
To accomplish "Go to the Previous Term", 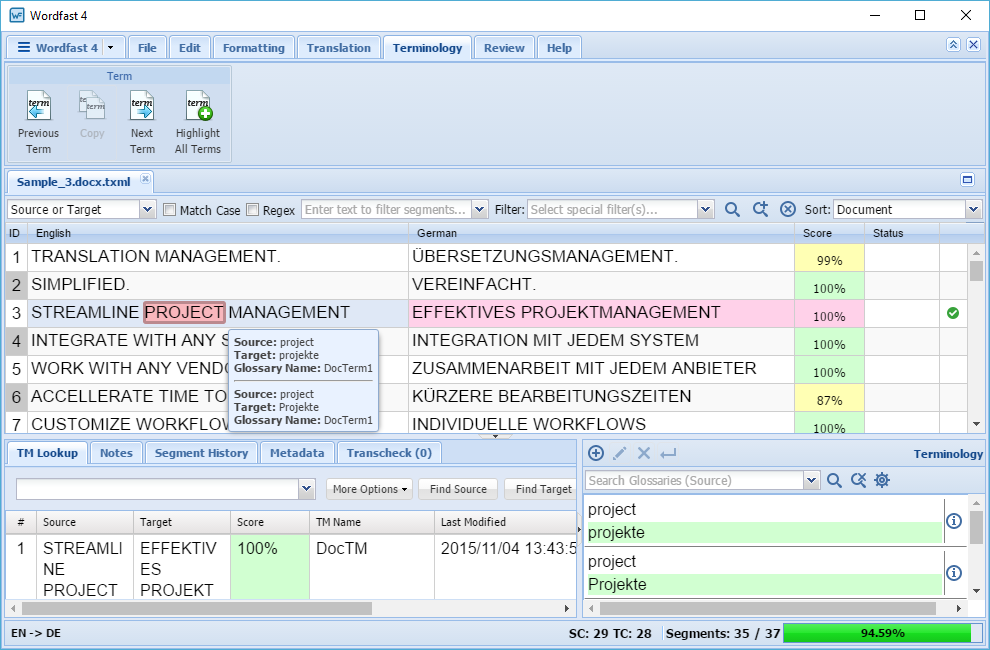I will tap(38, 123).
